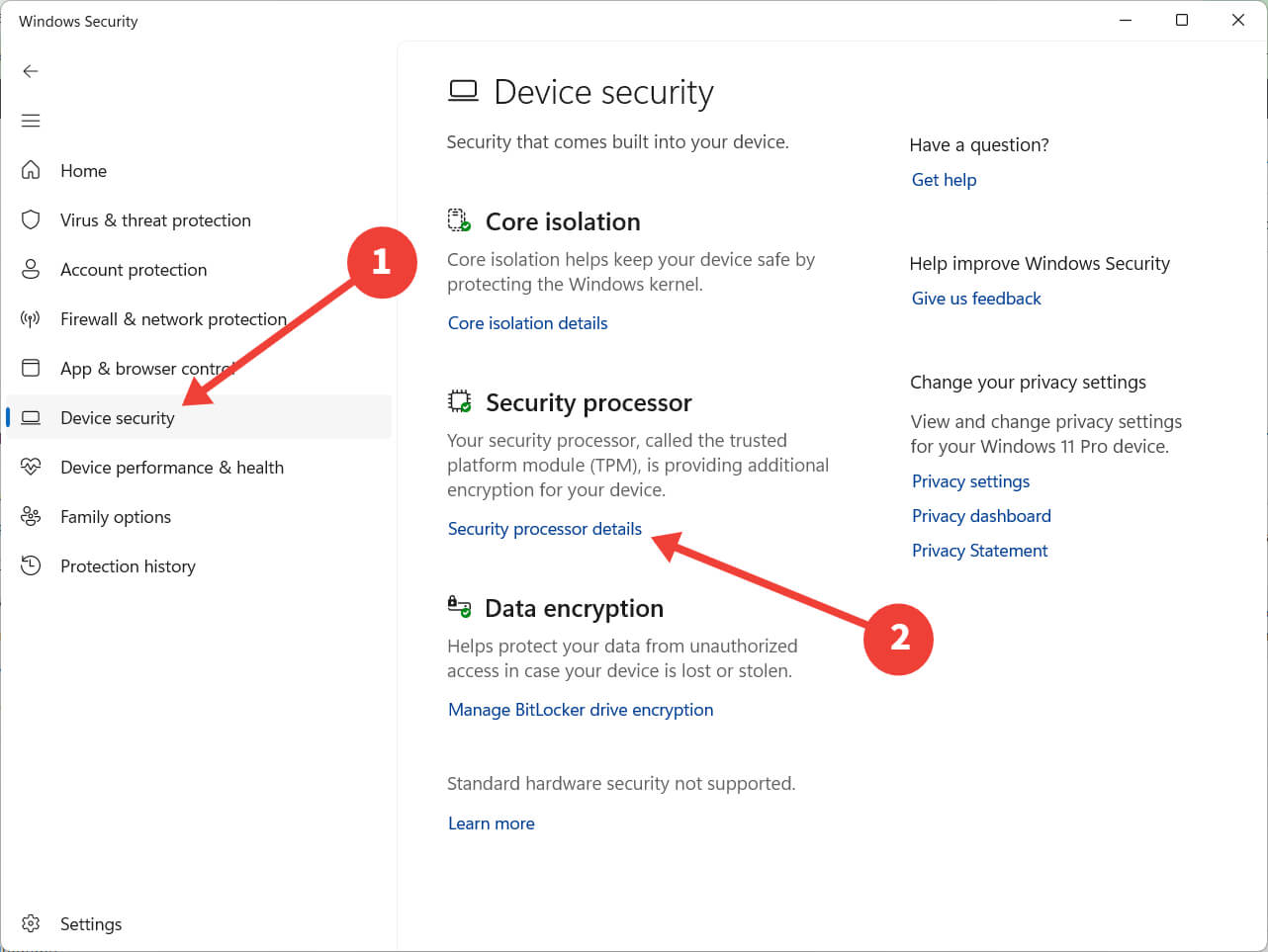
Task: Click the Firewall & network protection icon
Action: 32,318
